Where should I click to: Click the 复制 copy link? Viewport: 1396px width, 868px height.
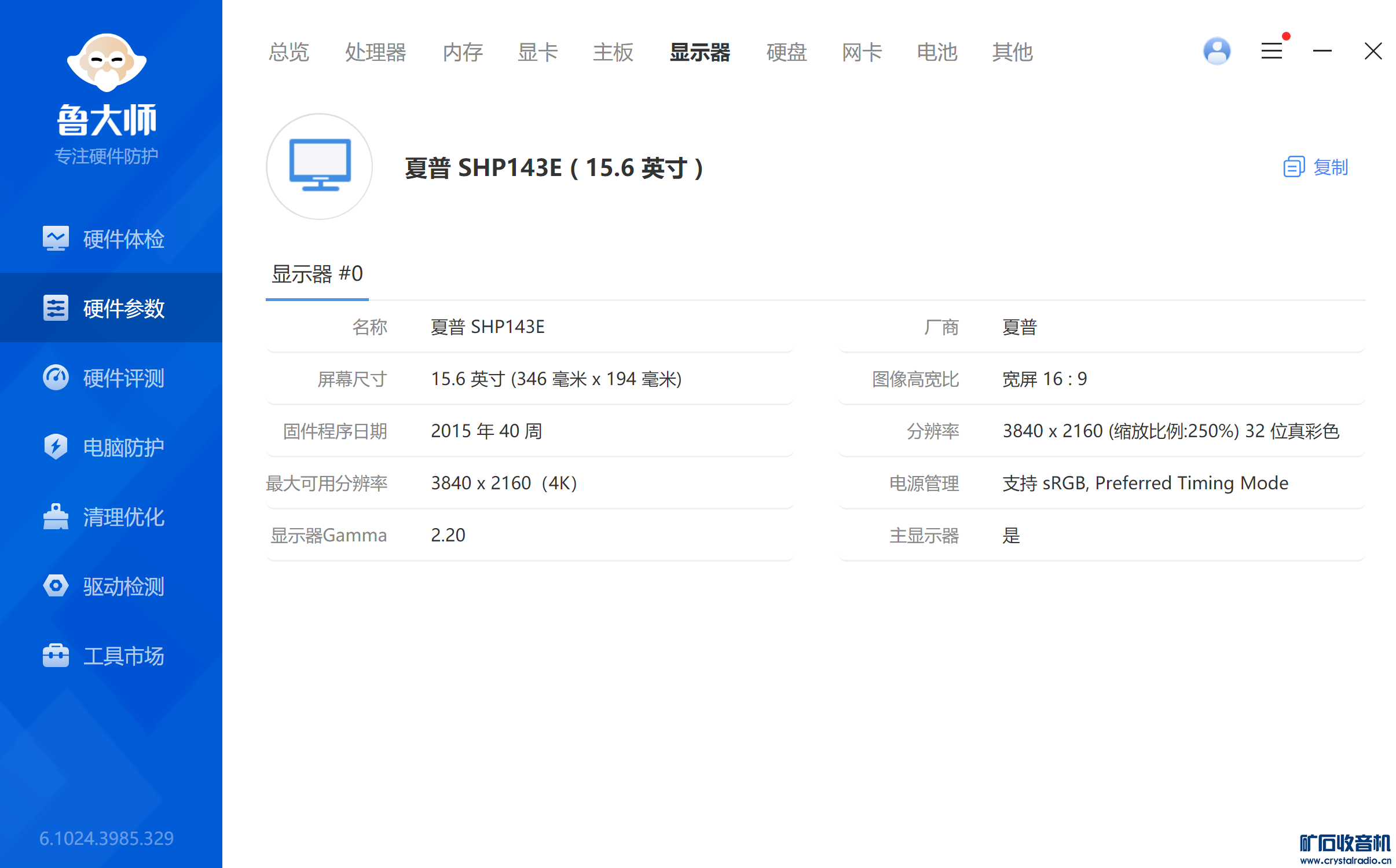click(x=1331, y=167)
